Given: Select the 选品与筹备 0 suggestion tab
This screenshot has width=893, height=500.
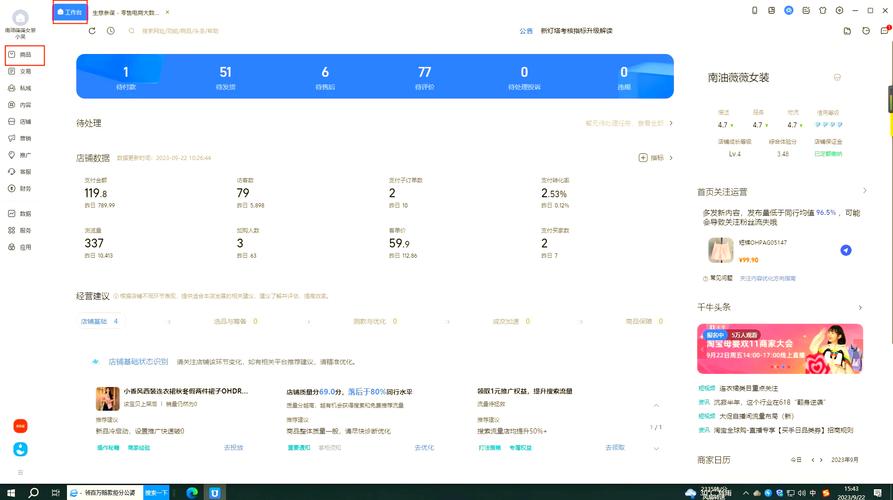Looking at the screenshot, I should pyautogui.click(x=236, y=321).
